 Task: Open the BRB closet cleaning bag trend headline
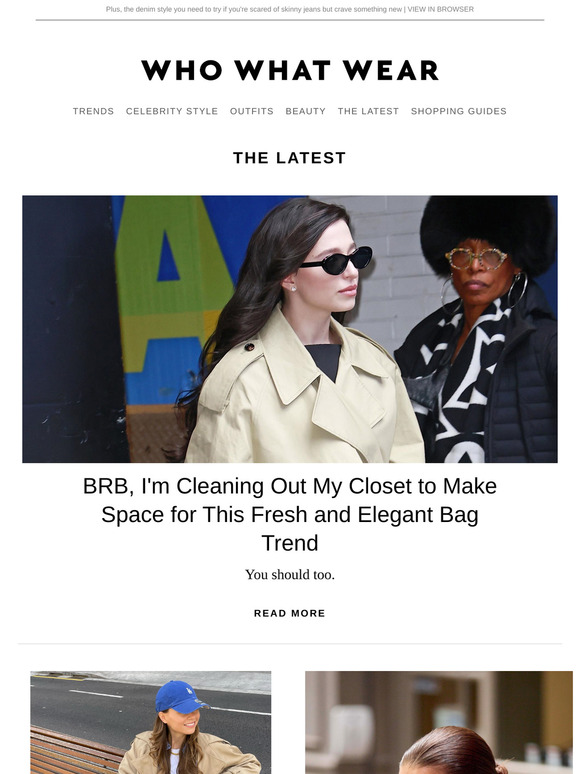pos(290,514)
